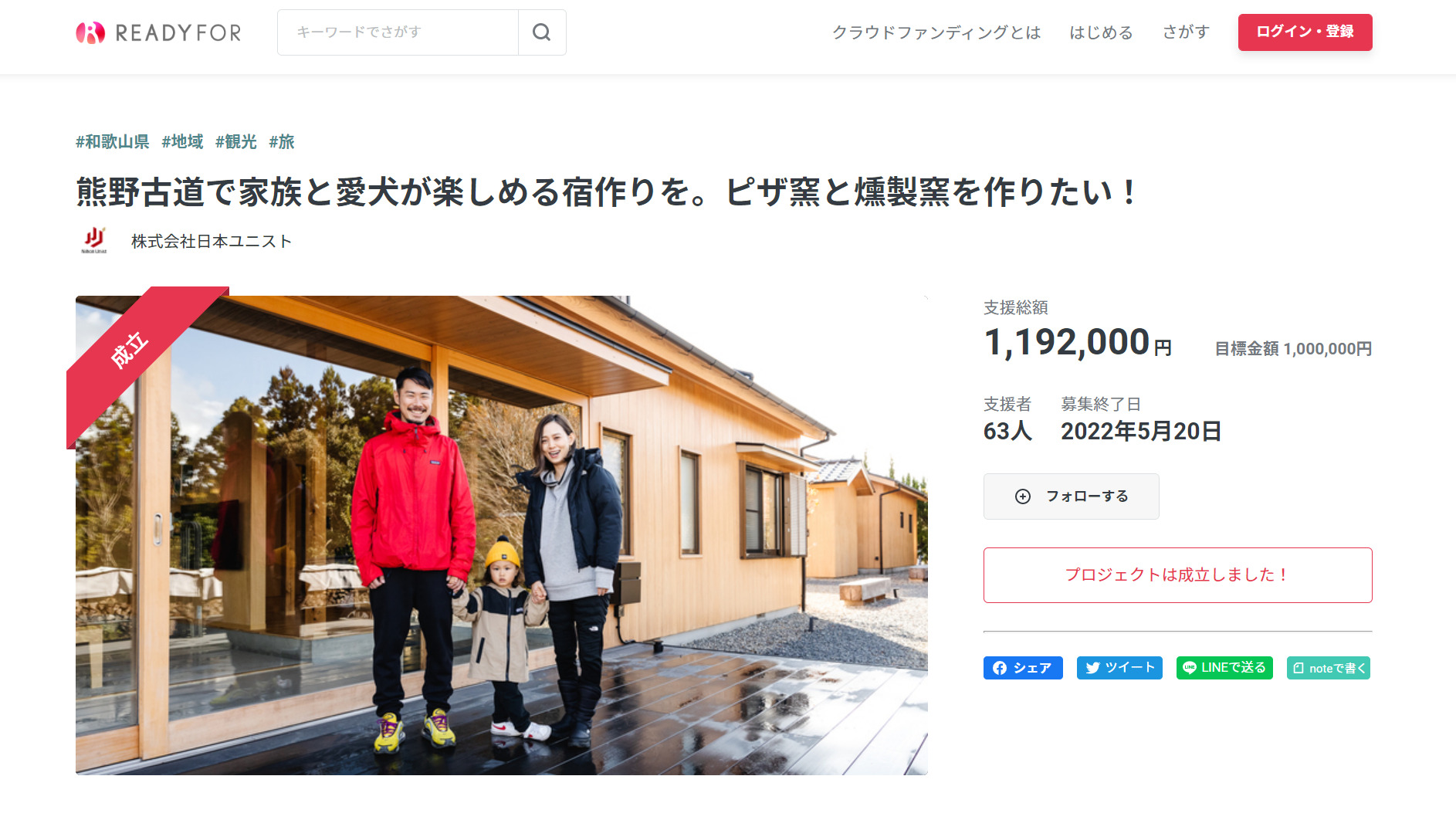Focus the キーワードでさがす search field
The height and width of the screenshot is (837, 1456).
coord(398,32)
